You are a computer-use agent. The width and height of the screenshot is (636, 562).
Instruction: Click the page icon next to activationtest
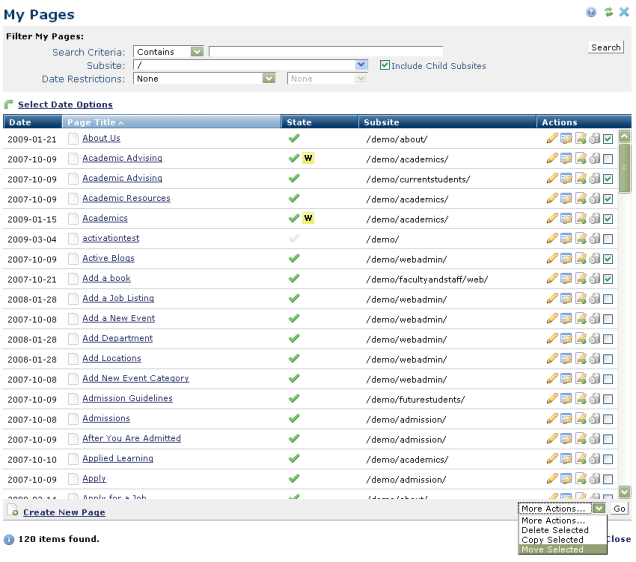[x=73, y=239]
